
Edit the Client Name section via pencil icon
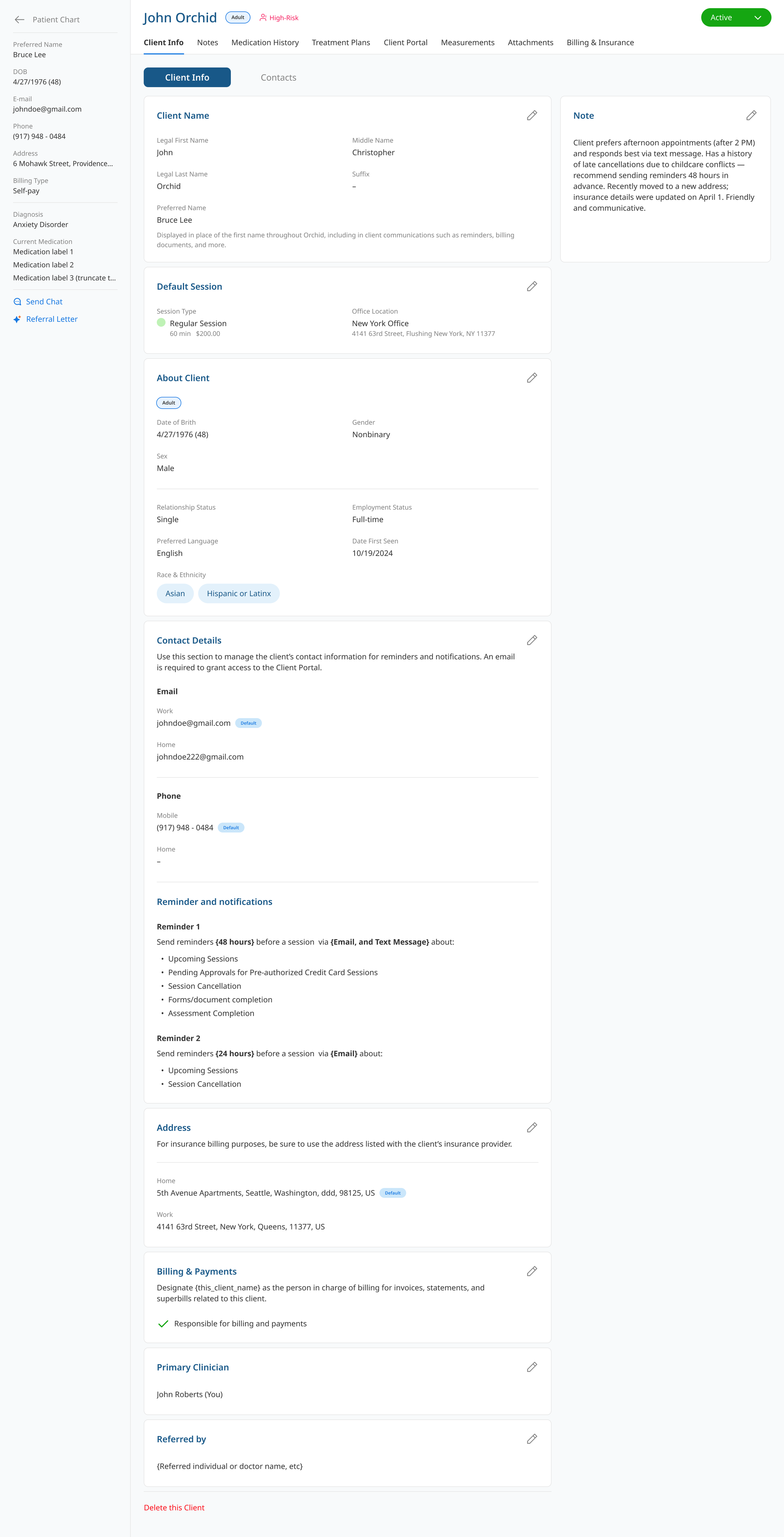532,115
